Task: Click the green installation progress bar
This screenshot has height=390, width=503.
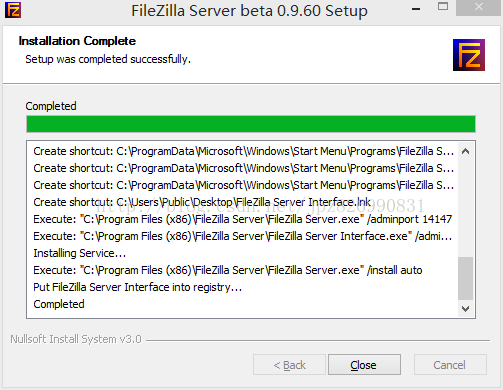Action: click(251, 124)
